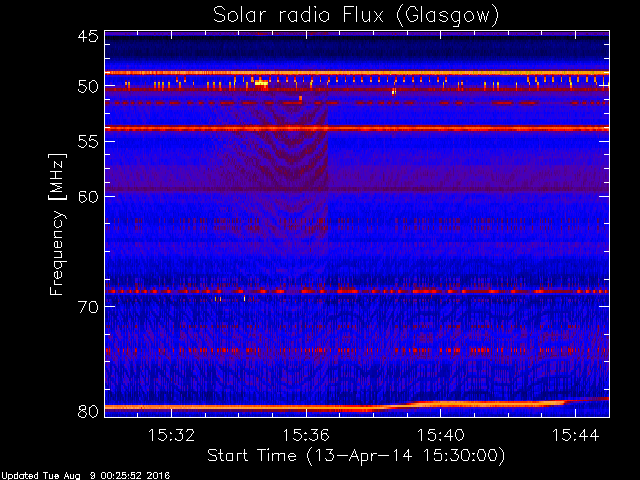Image resolution: width=640 pixels, height=480 pixels.
Task: Click the time tick label '15:40'
Action: pos(440,435)
